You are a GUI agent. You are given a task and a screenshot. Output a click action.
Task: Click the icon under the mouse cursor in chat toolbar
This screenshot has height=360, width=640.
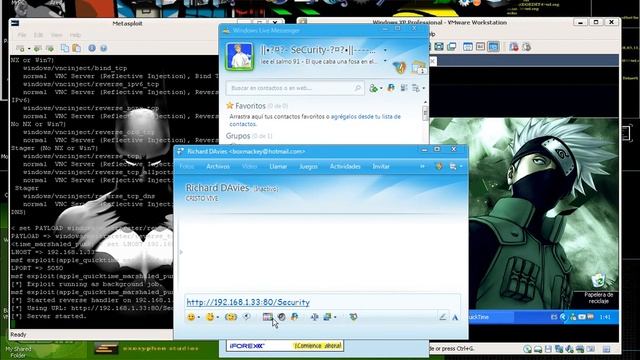pyautogui.click(x=267, y=317)
